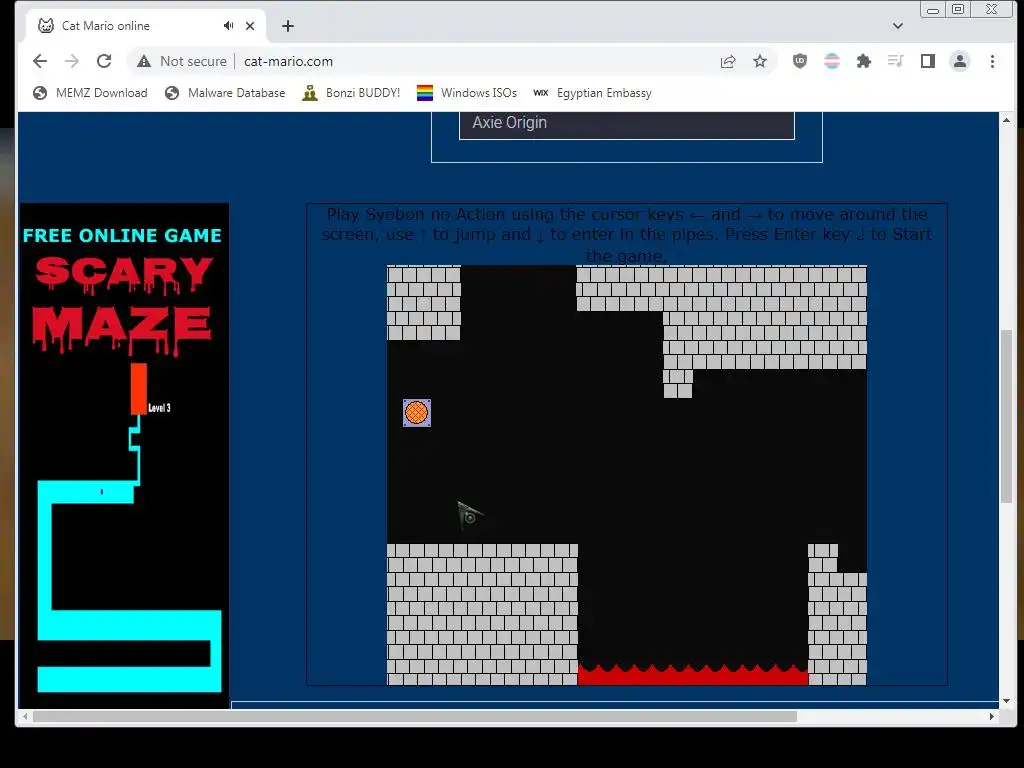The width and height of the screenshot is (1024, 768).
Task: Click the horizontal scrollbar left arrow
Action: pos(25,716)
